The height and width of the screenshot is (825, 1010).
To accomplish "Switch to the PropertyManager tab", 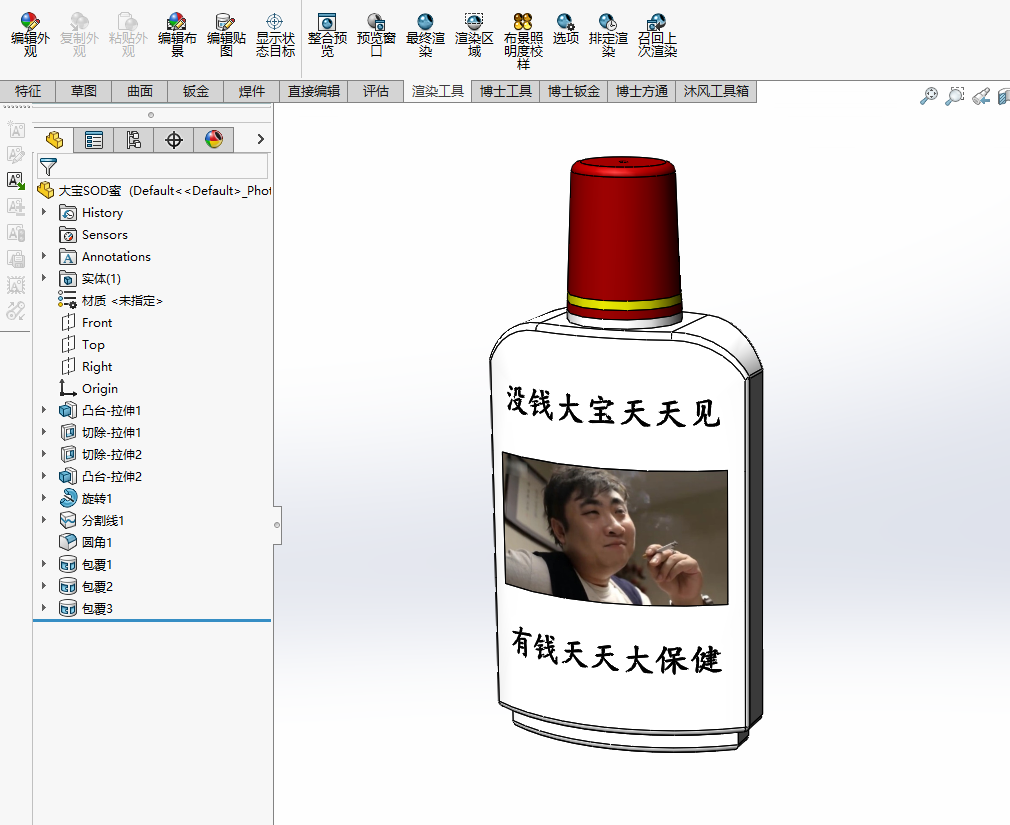I will [x=94, y=140].
